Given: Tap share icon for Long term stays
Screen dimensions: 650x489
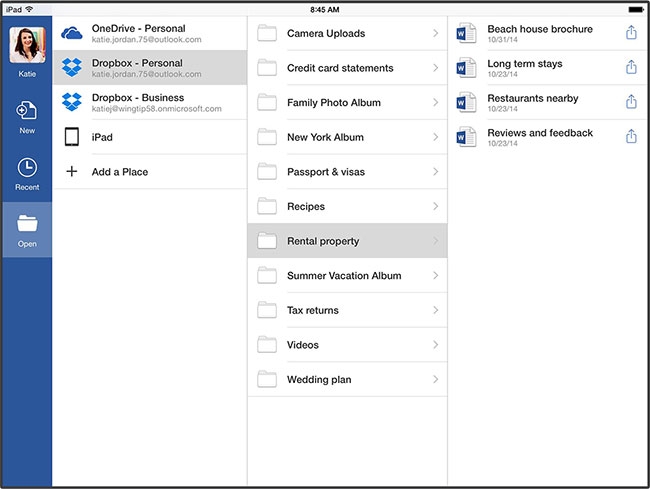Looking at the screenshot, I should pos(631,67).
